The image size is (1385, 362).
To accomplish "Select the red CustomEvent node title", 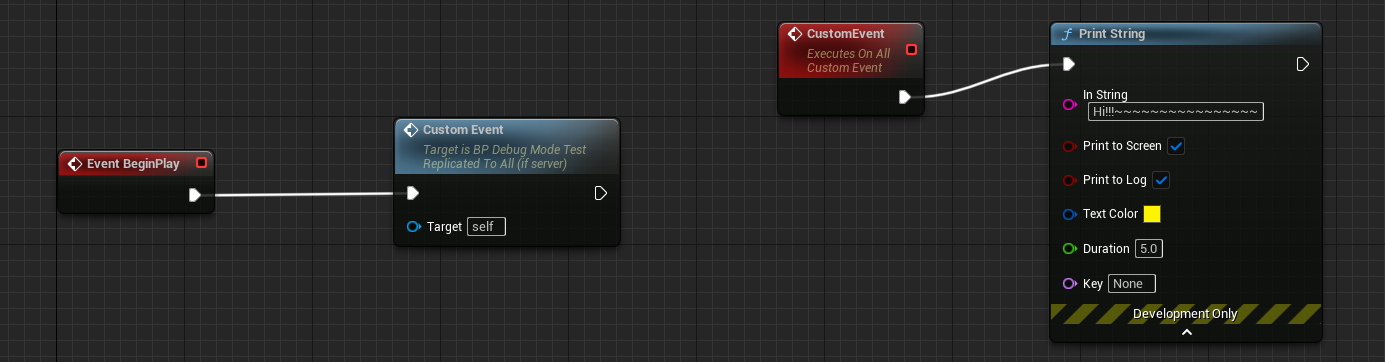I will click(x=846, y=34).
